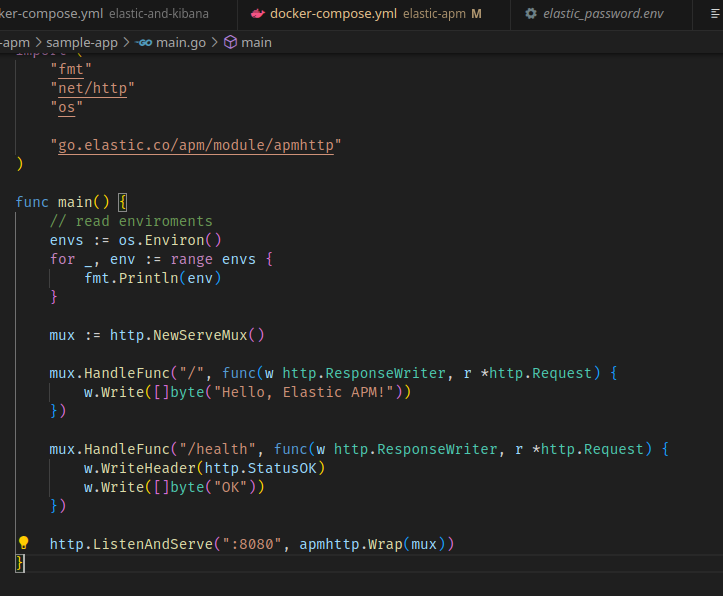723x596 pixels.
Task: Click the "// read enviroments" comment line
Action: [131, 221]
